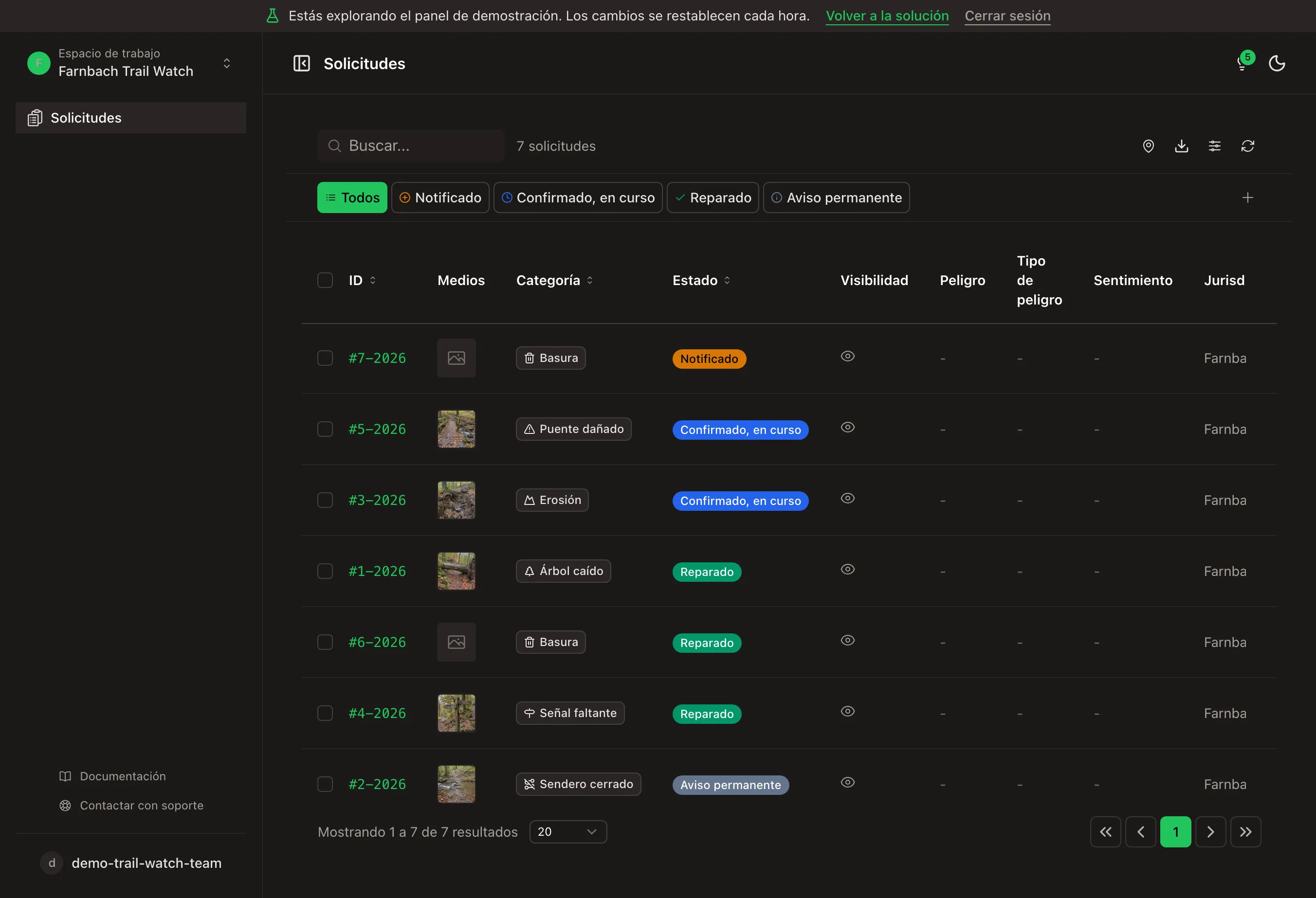This screenshot has width=1316, height=898.
Task: Collapse the sidebar panel icon
Action: pyautogui.click(x=301, y=63)
